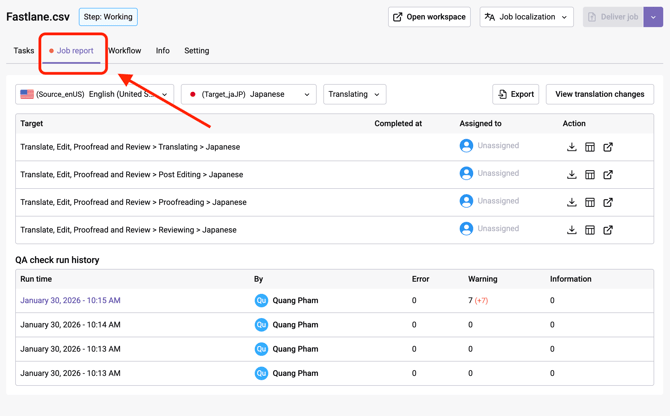Open table view for Post Editing row

590,175
